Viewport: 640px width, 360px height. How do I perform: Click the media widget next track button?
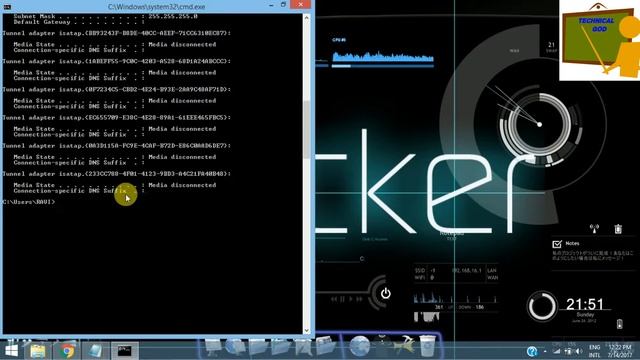pos(359,299)
